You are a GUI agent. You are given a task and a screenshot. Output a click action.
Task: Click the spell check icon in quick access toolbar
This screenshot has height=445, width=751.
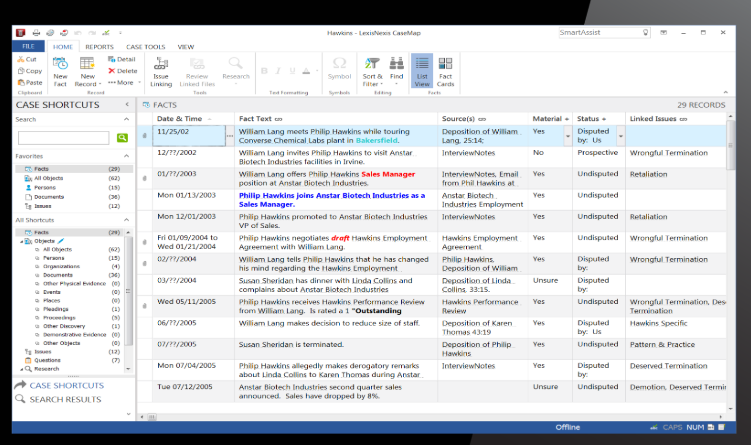pos(106,33)
